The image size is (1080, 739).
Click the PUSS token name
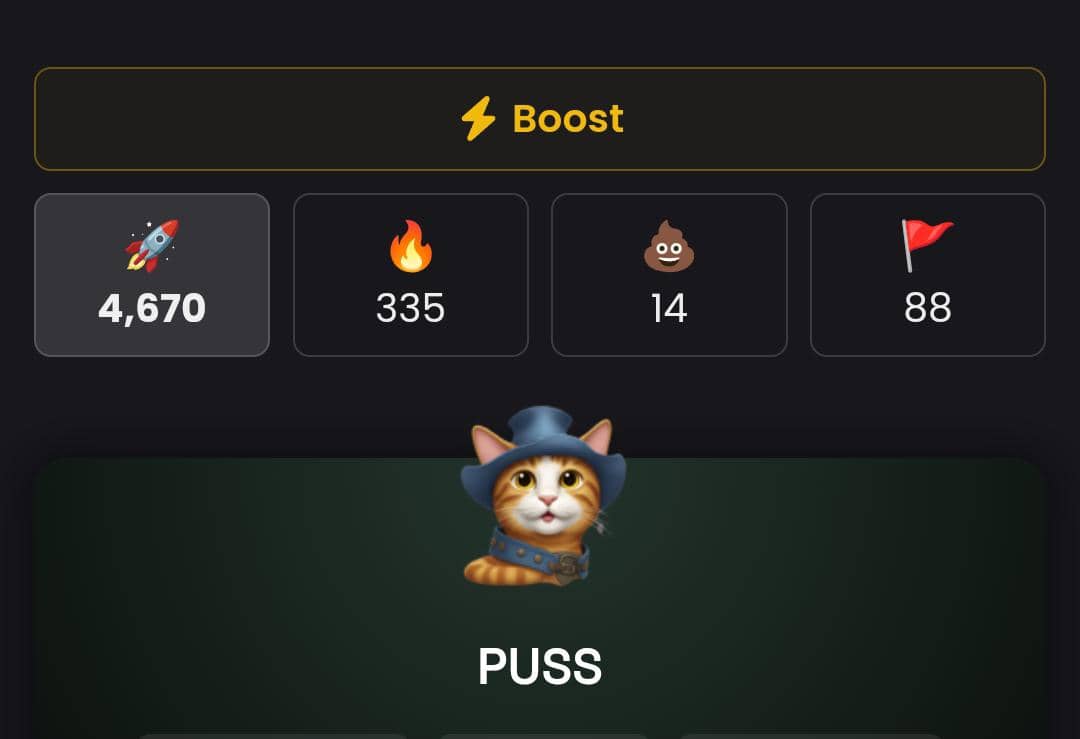(540, 666)
